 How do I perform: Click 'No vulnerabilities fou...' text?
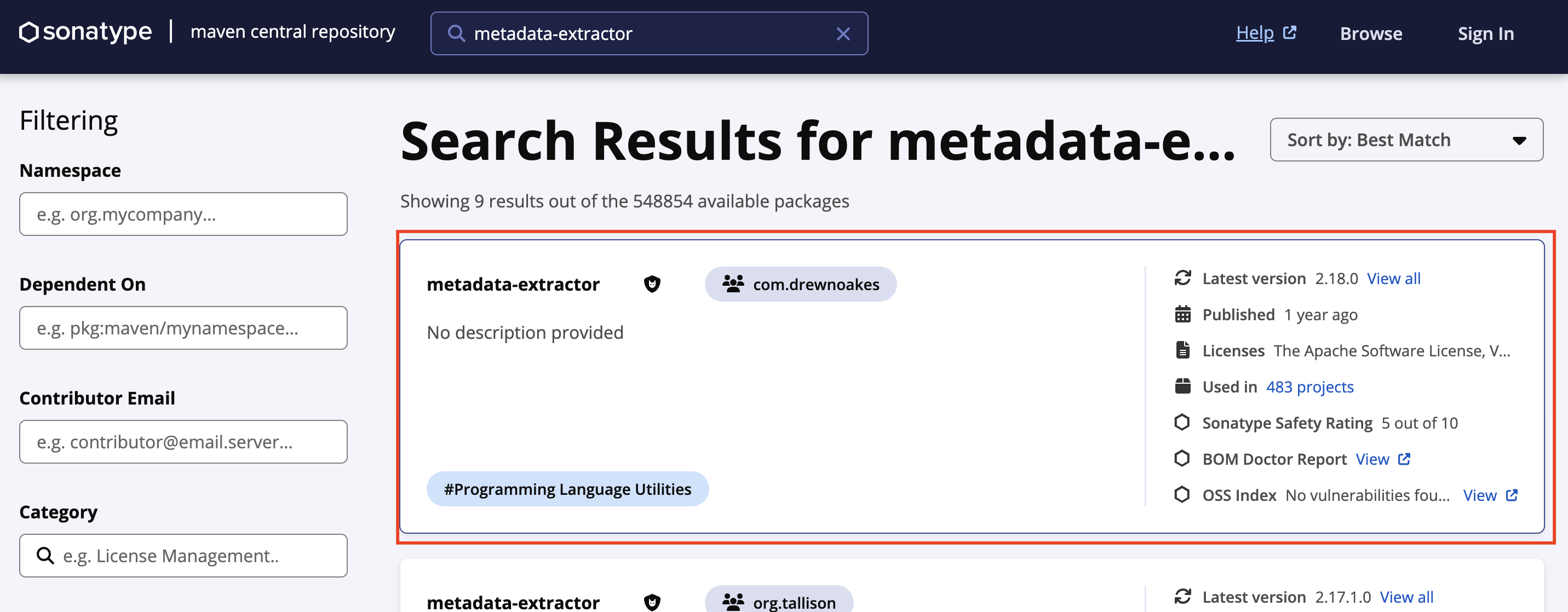[x=1367, y=495]
